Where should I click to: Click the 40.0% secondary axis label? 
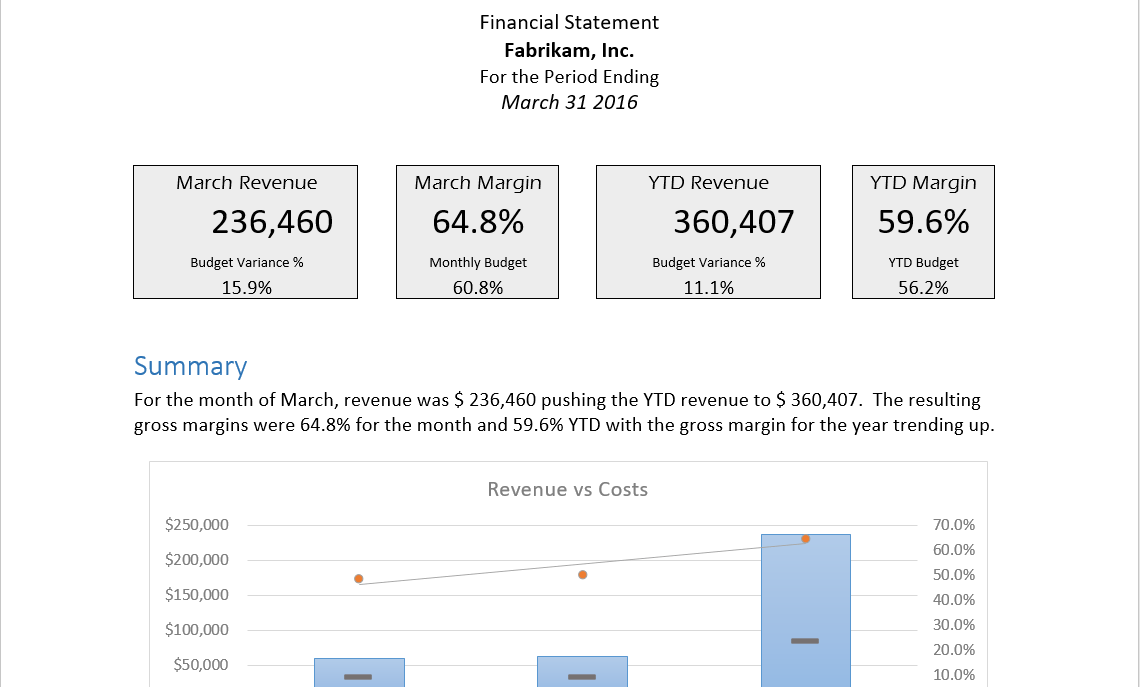tap(954, 600)
